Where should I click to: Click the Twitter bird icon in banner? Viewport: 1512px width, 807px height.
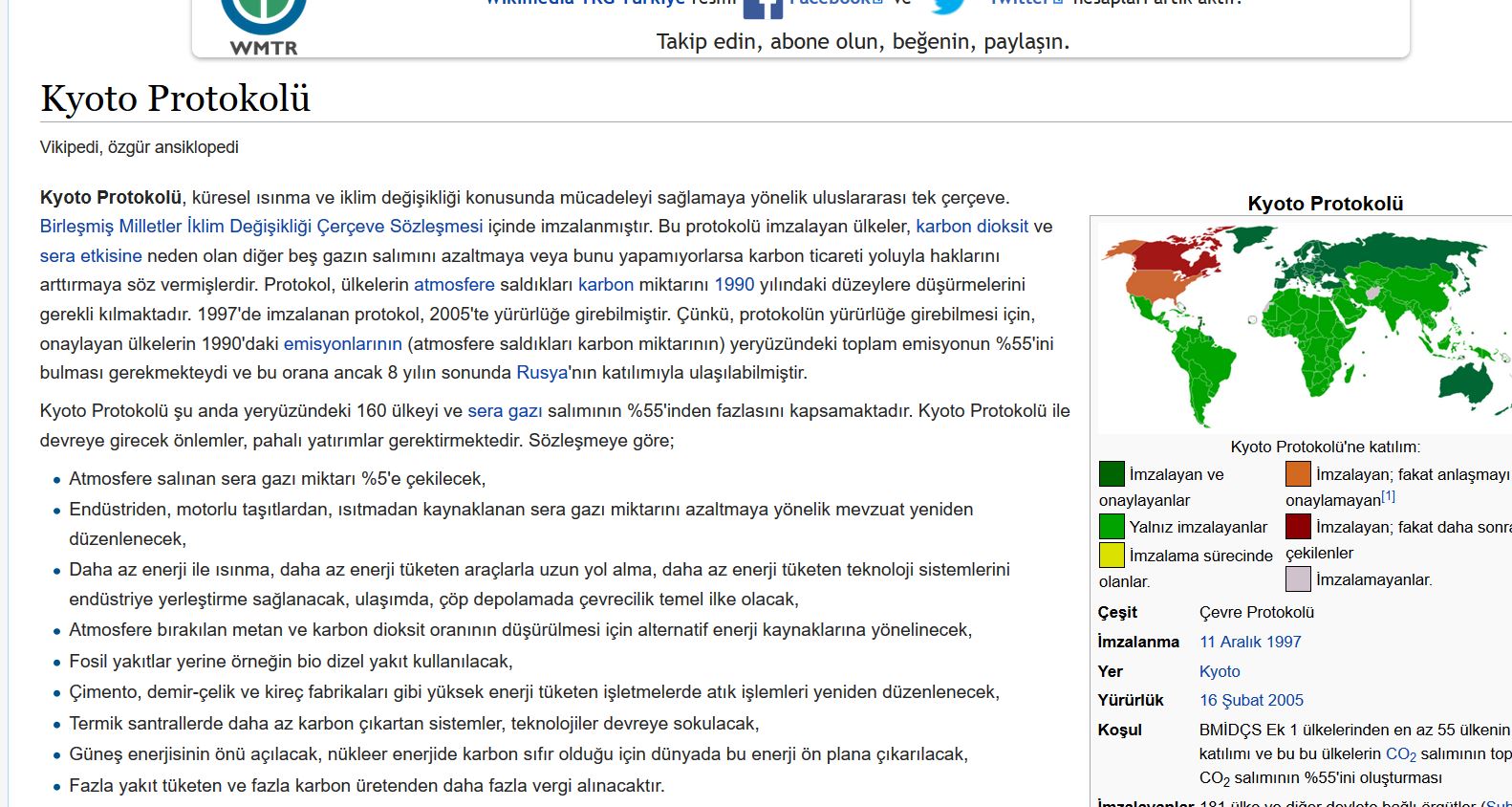tap(948, 6)
